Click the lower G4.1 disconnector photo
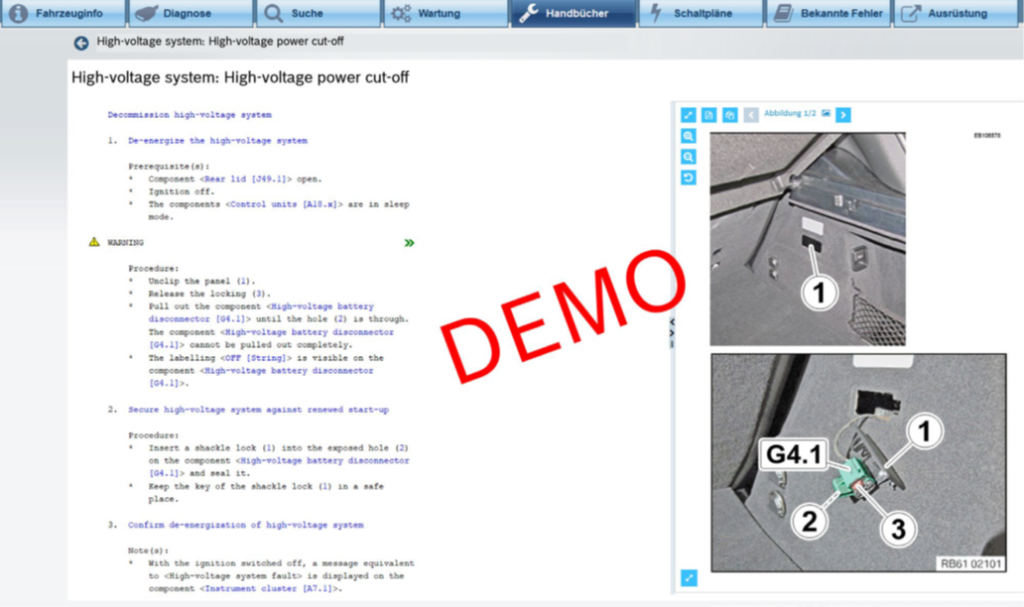 coord(858,463)
